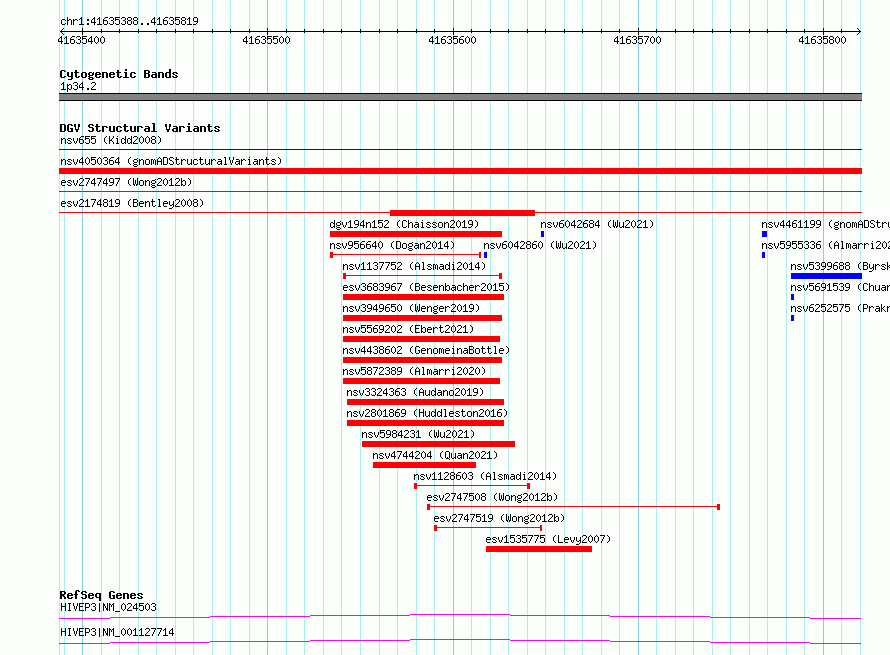Open the HIVEP3|NM_024503 gene label
The height and width of the screenshot is (655, 890).
[x=108, y=607]
